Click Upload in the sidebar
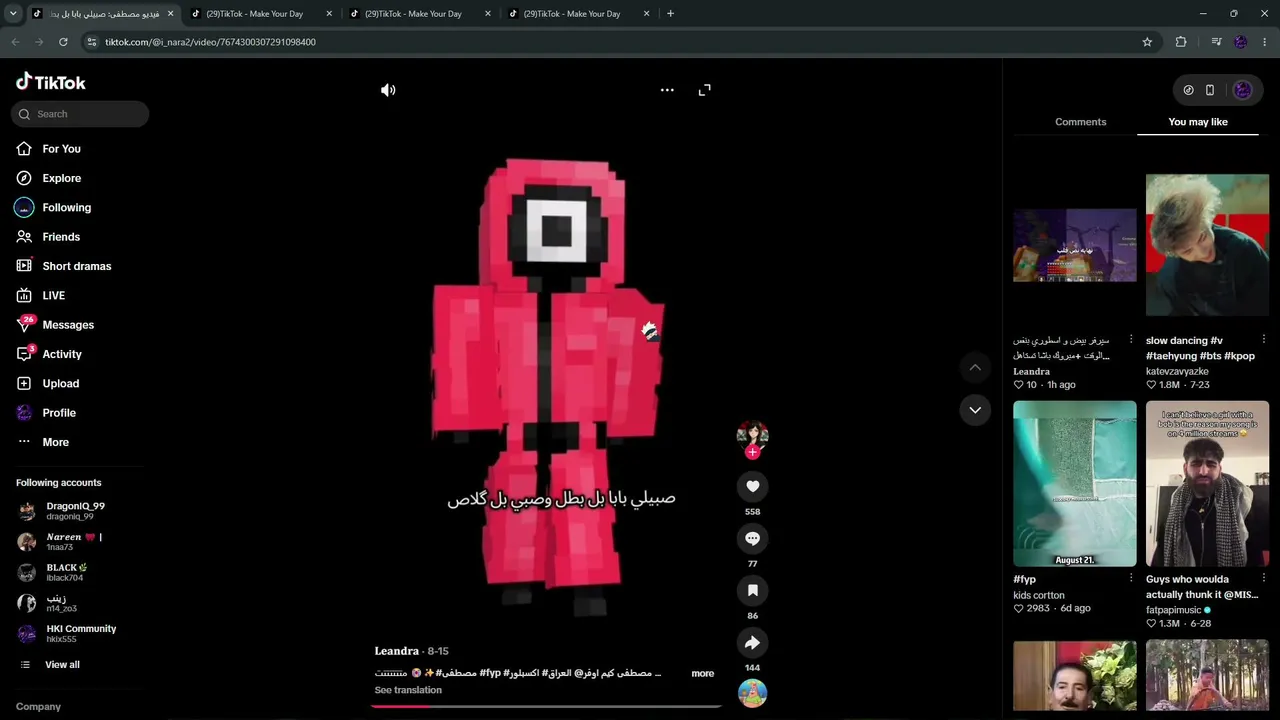1280x720 pixels. [60, 383]
